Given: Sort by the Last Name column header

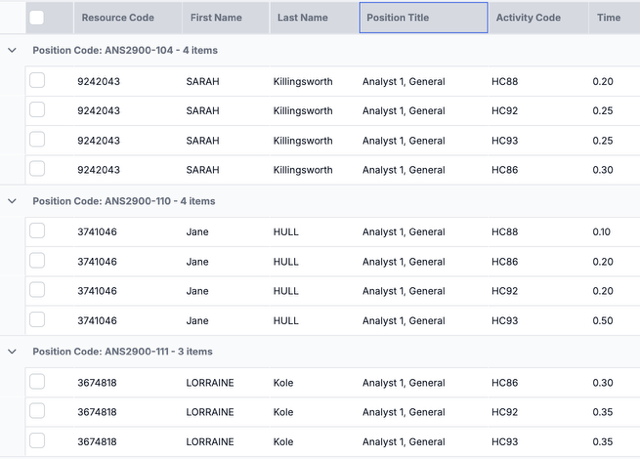Looking at the screenshot, I should click(x=302, y=18).
